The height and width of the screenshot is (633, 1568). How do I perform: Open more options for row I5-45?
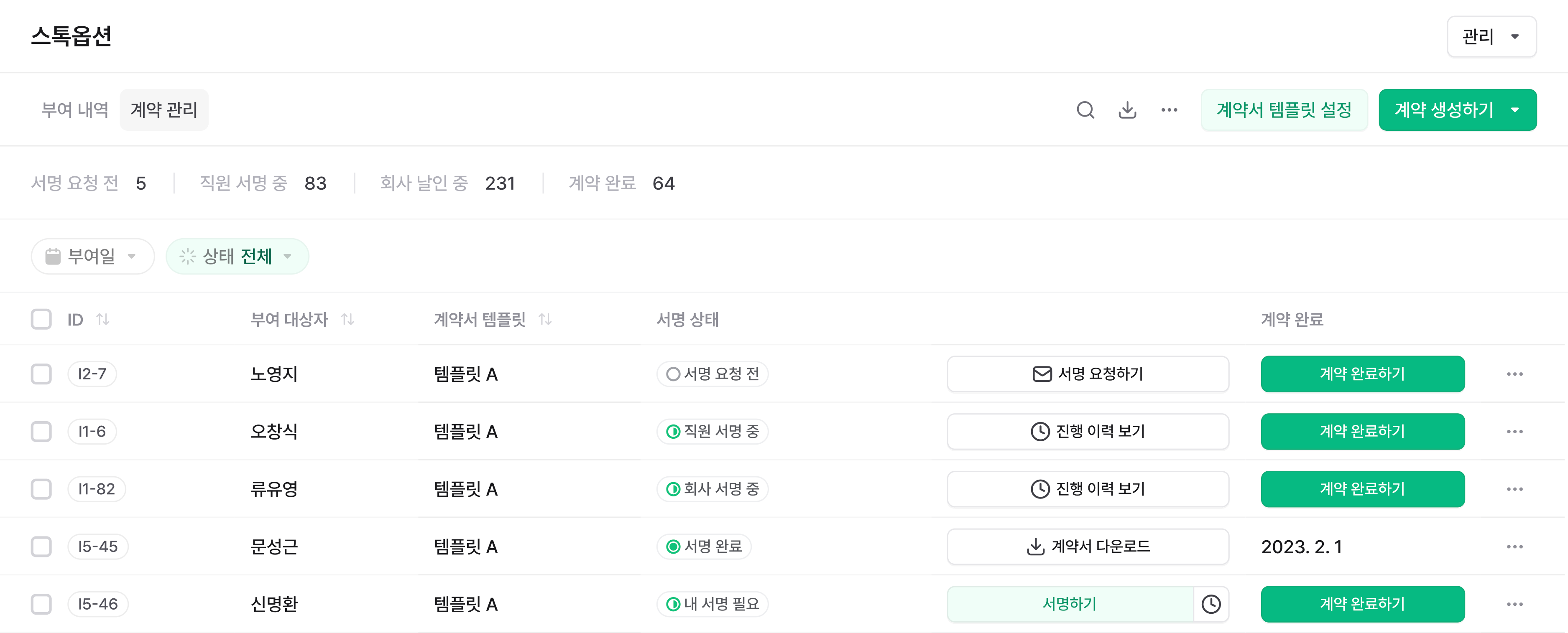tap(1514, 547)
